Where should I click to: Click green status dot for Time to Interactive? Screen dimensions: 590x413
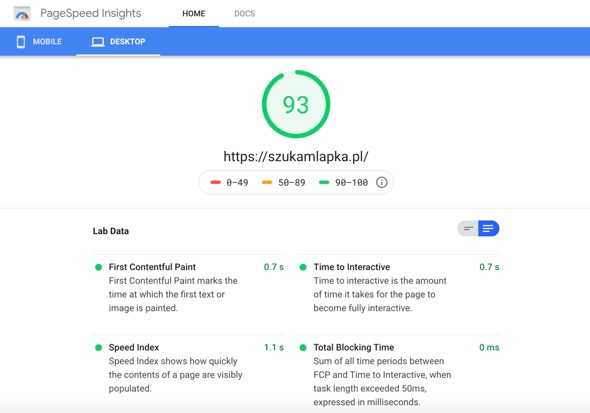303,267
